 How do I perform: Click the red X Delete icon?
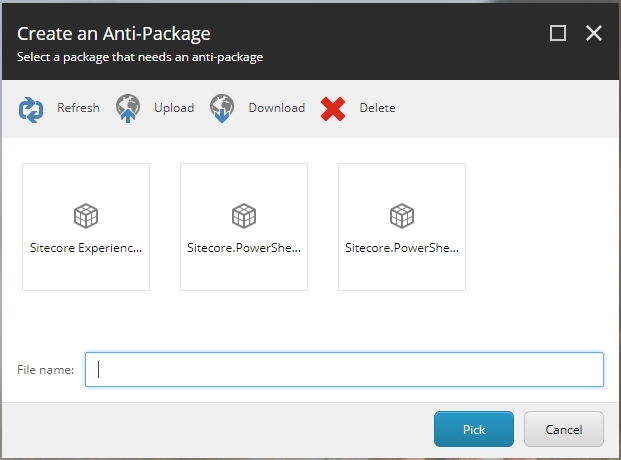click(333, 108)
